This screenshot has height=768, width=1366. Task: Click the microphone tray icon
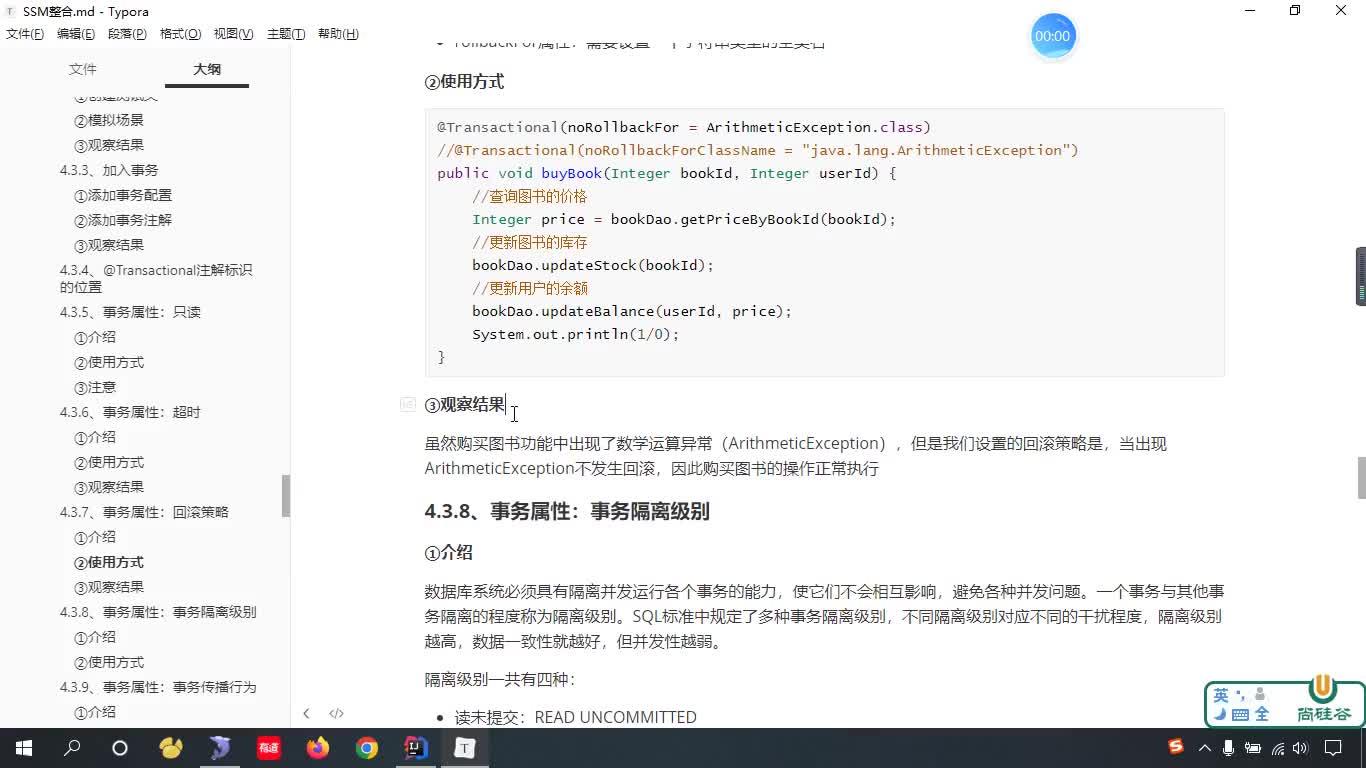tap(1229, 748)
